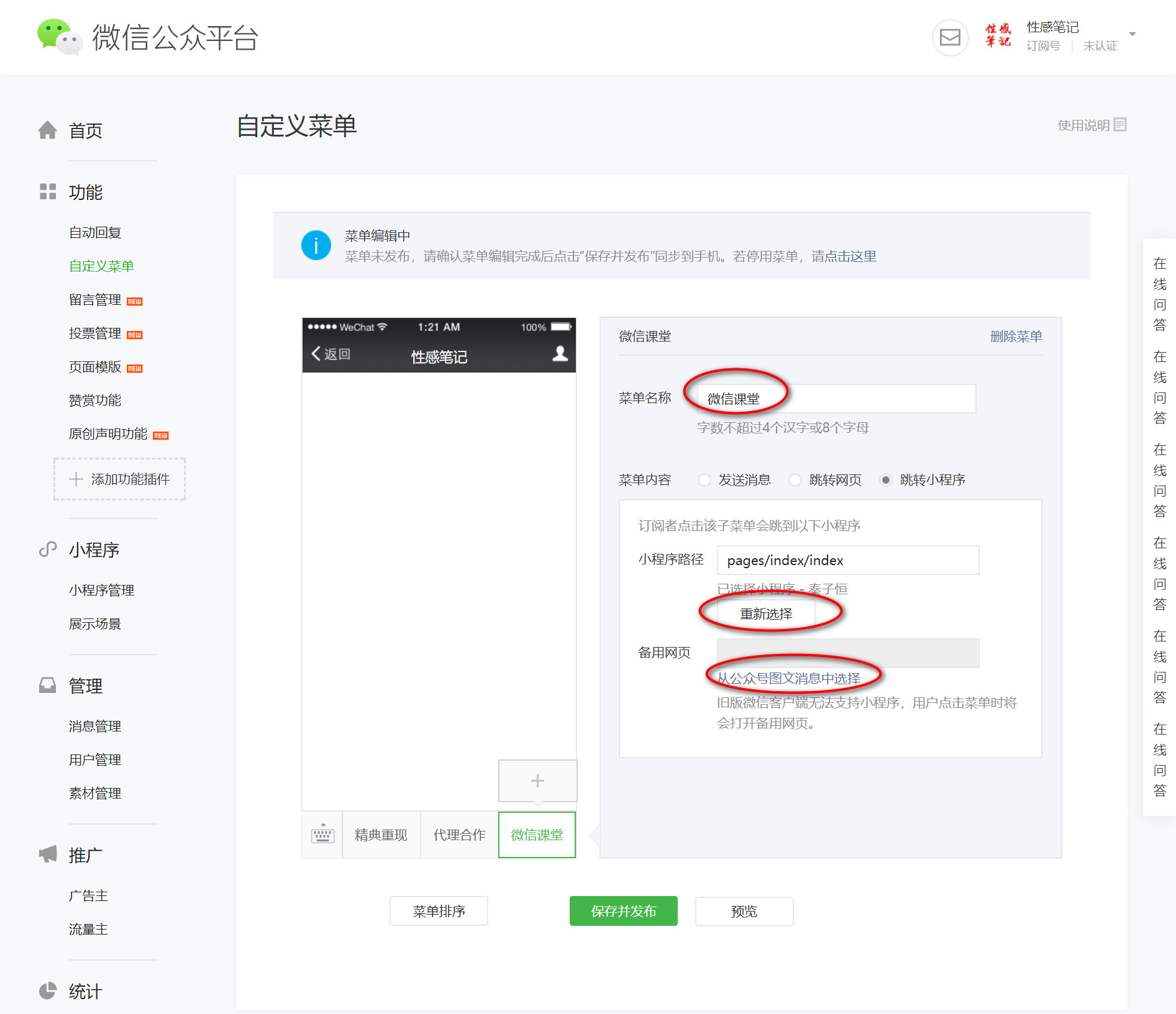Click the 使用说明 link
The height and width of the screenshot is (1014, 1176).
pyautogui.click(x=1083, y=125)
